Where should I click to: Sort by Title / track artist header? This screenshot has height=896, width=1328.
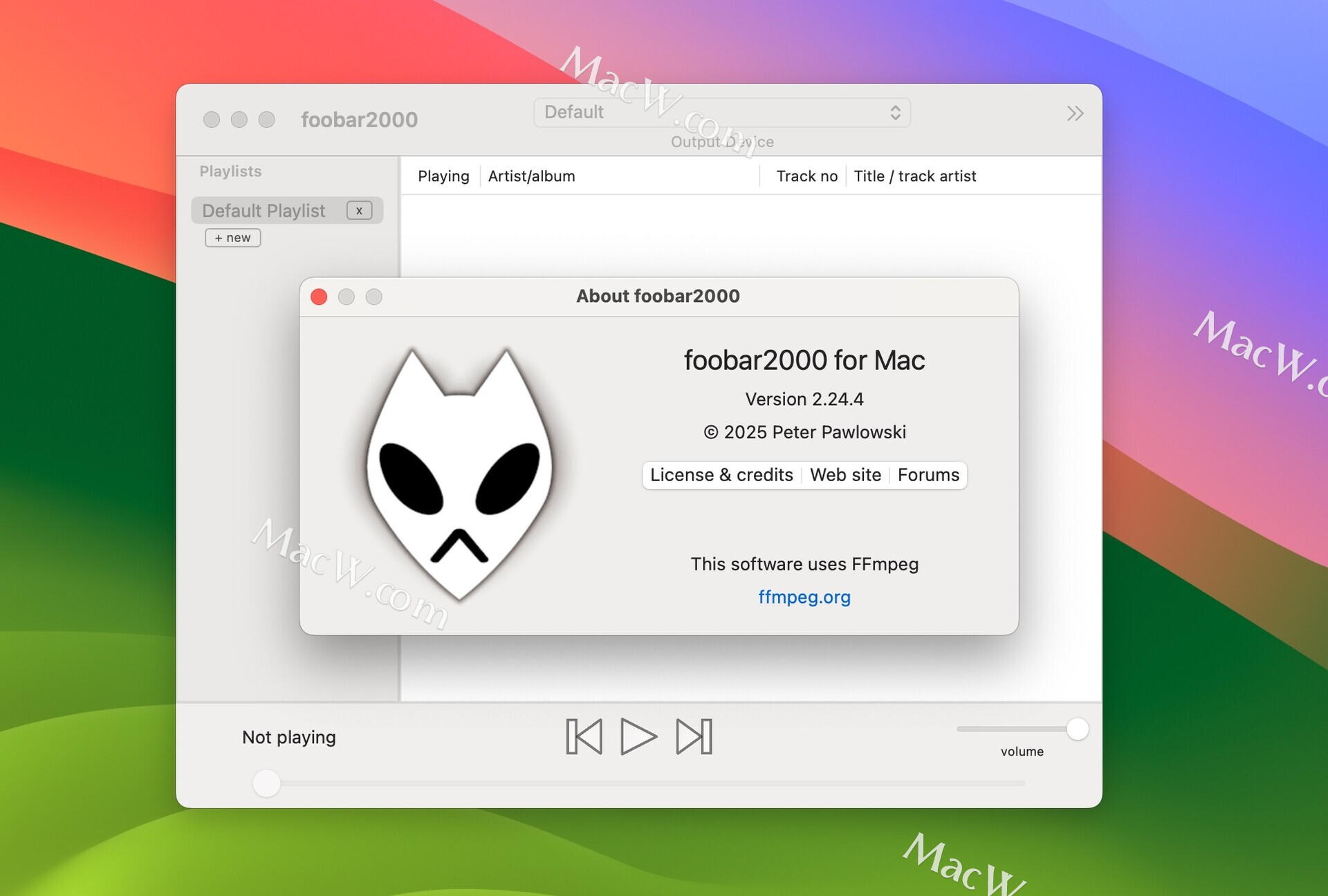tap(914, 176)
